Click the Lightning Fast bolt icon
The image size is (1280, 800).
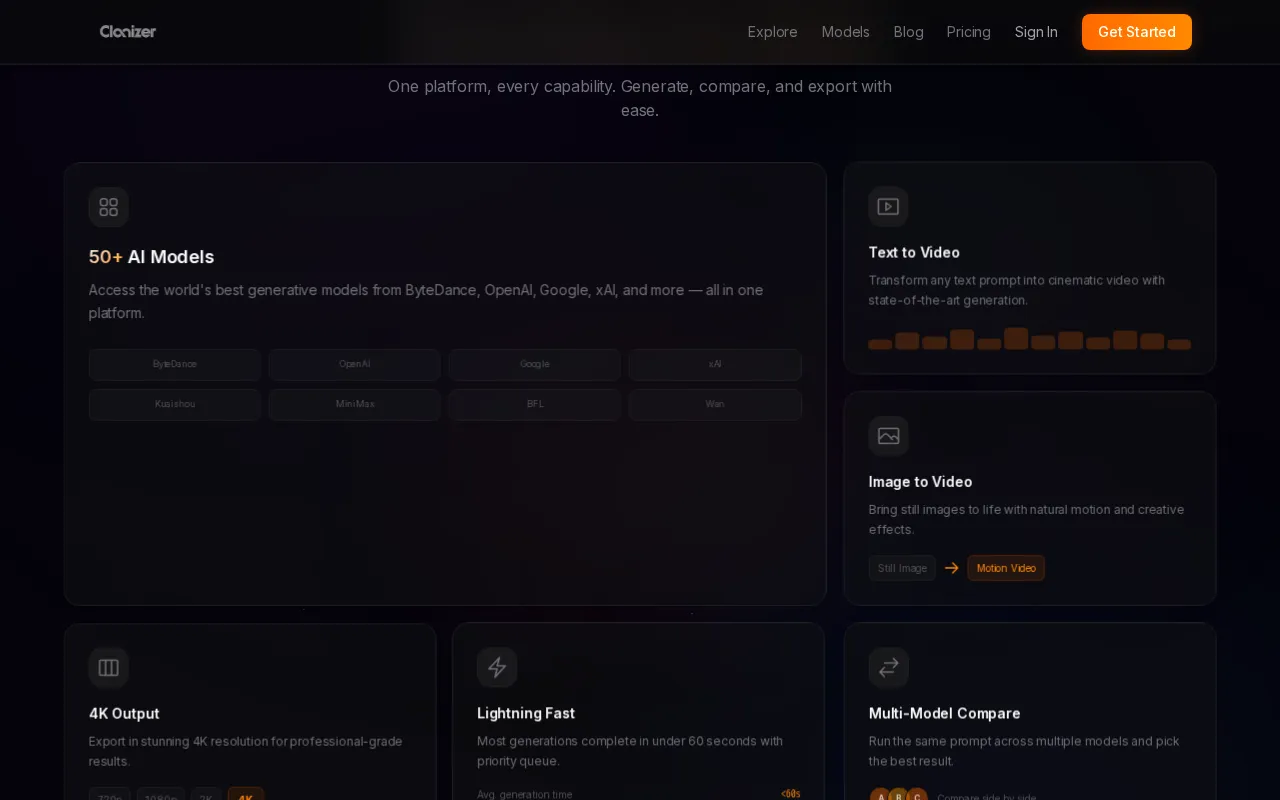pos(497,667)
